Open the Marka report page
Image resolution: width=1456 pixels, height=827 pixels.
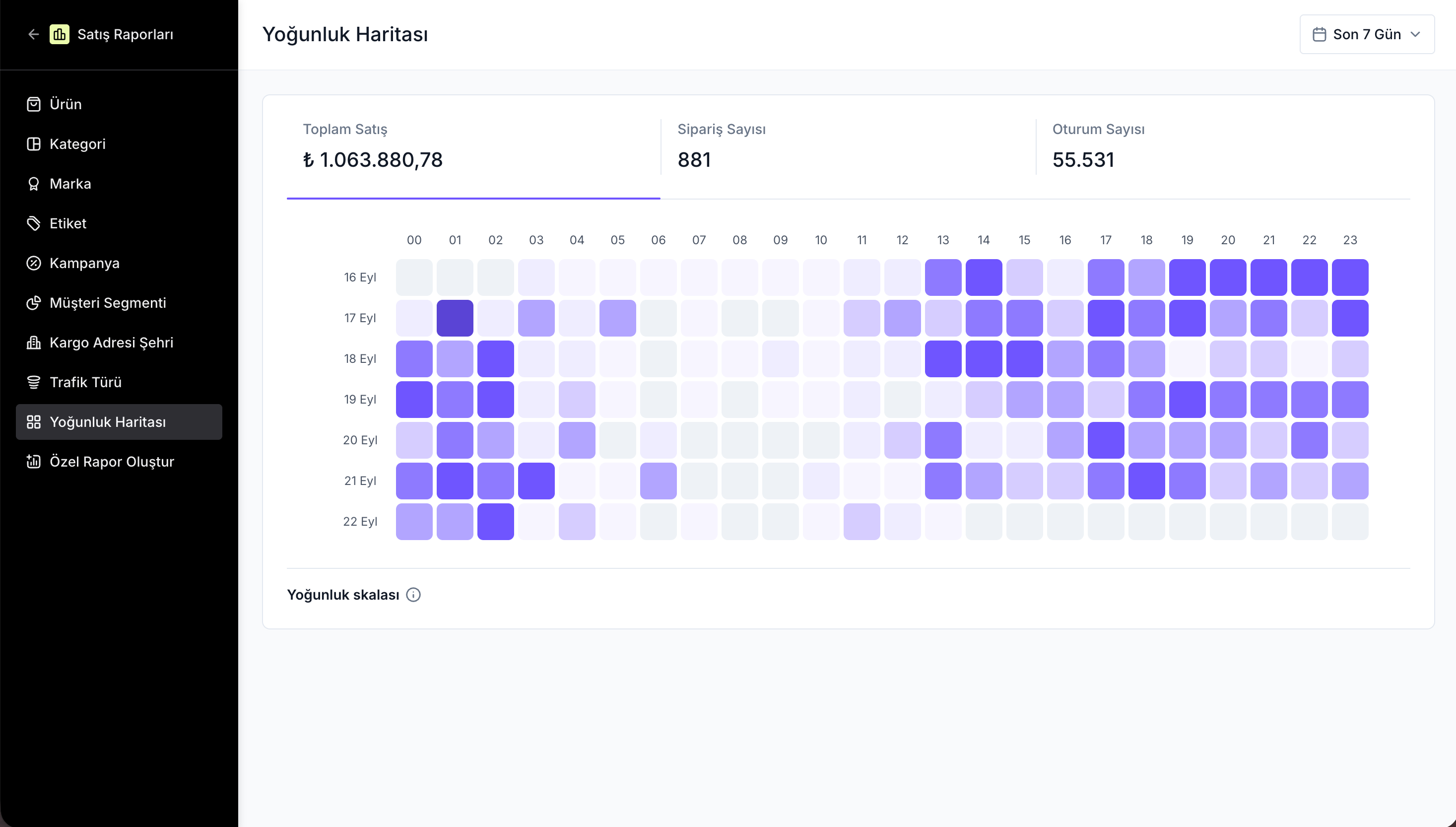point(119,184)
